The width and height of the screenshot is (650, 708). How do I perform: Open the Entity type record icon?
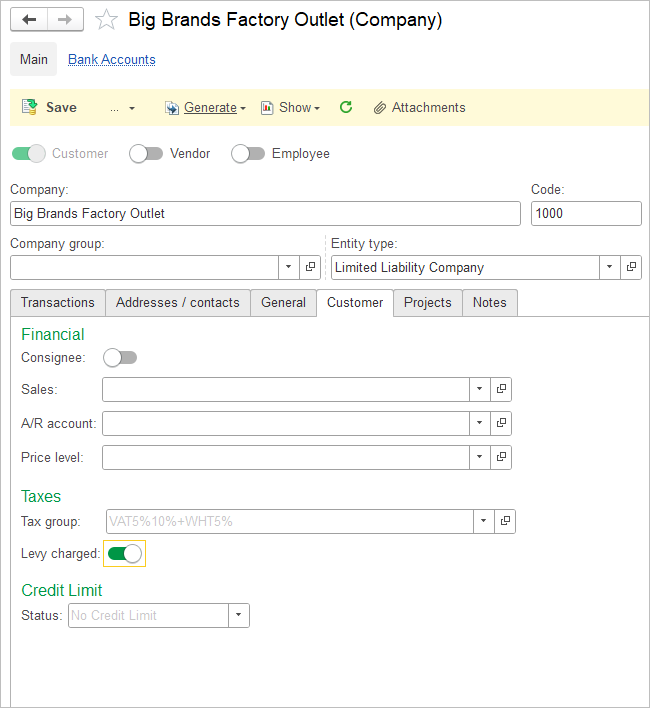631,267
